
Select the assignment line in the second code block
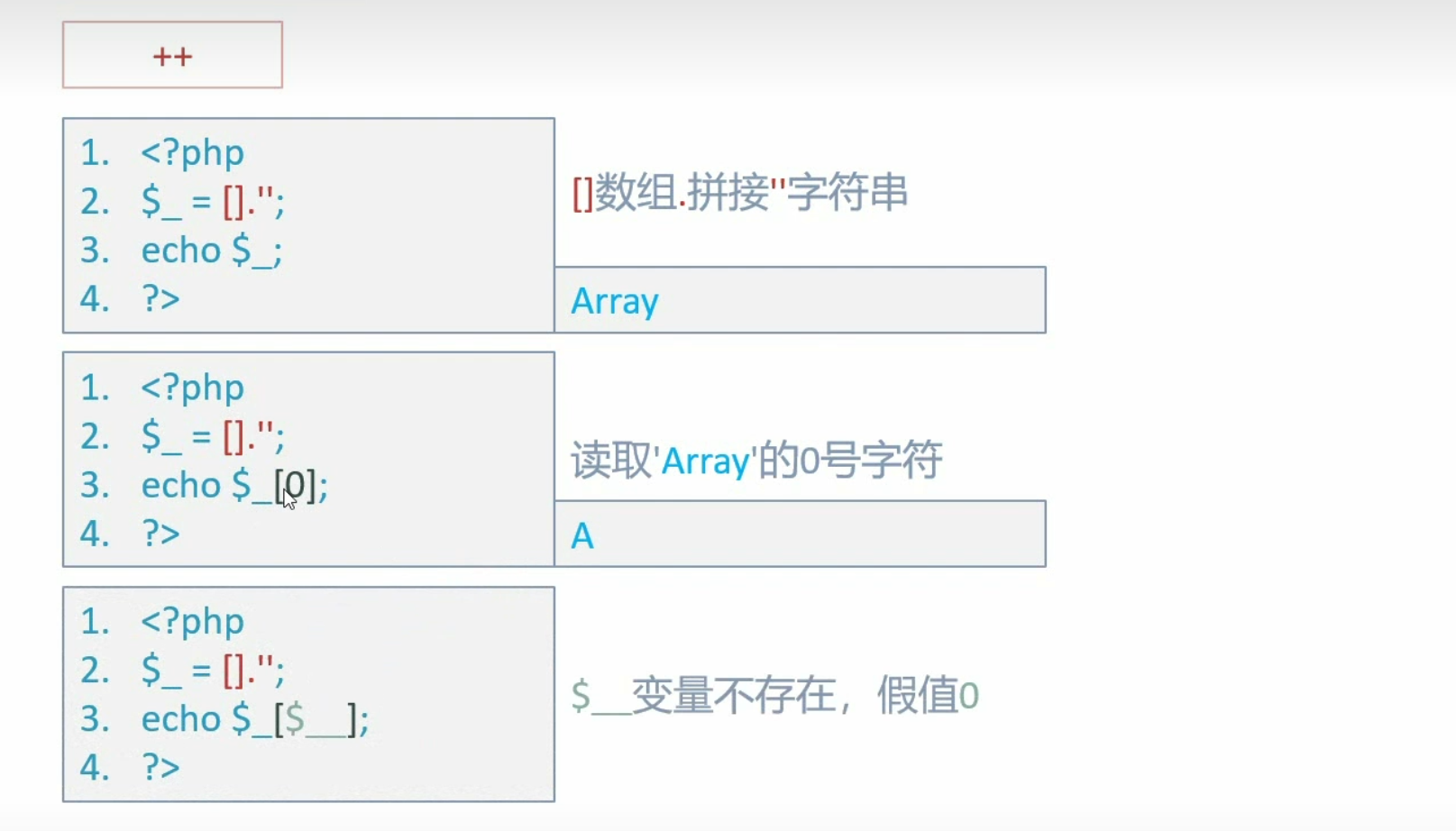click(x=213, y=437)
